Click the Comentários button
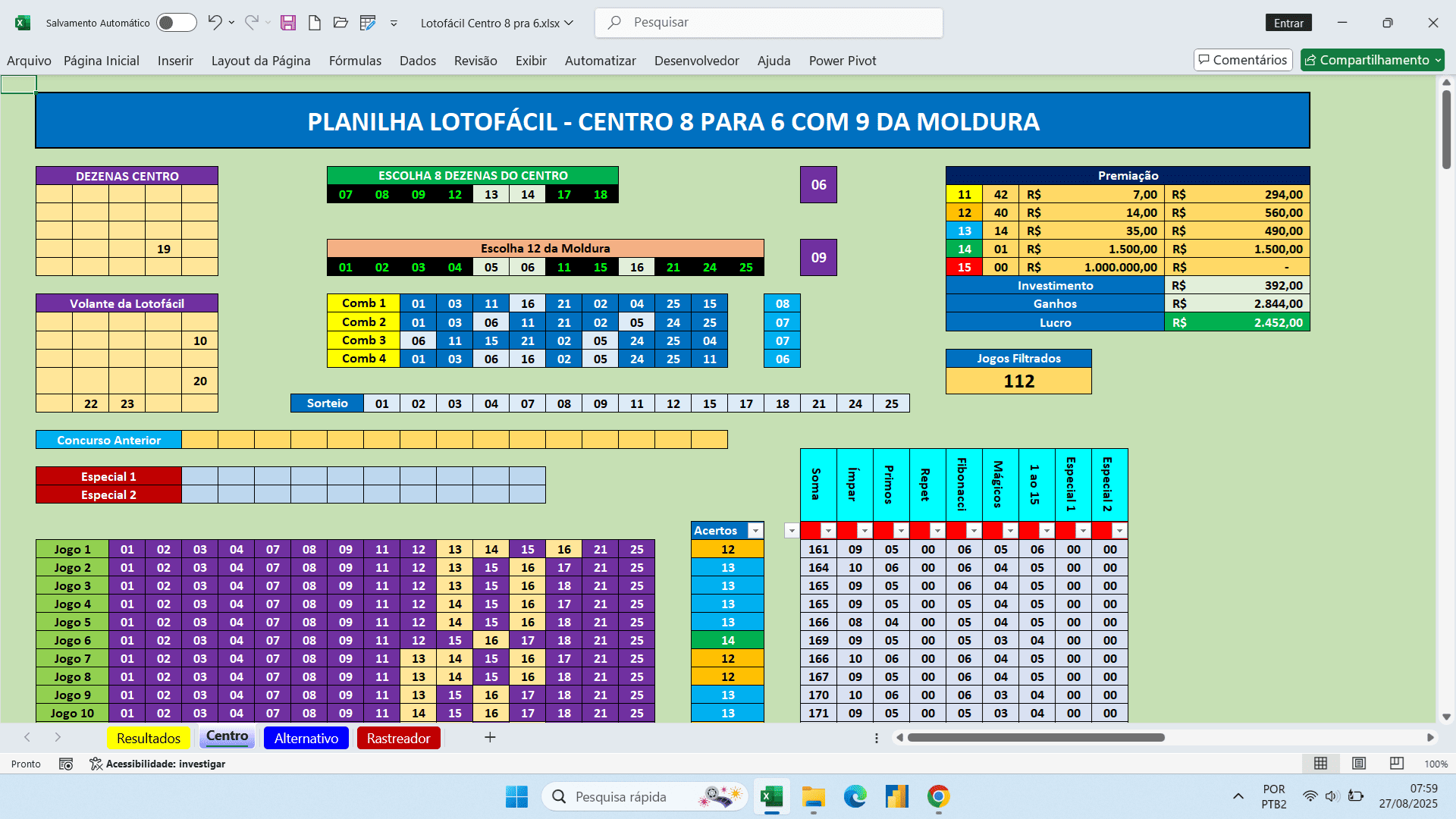The image size is (1456, 819). pos(1243,60)
